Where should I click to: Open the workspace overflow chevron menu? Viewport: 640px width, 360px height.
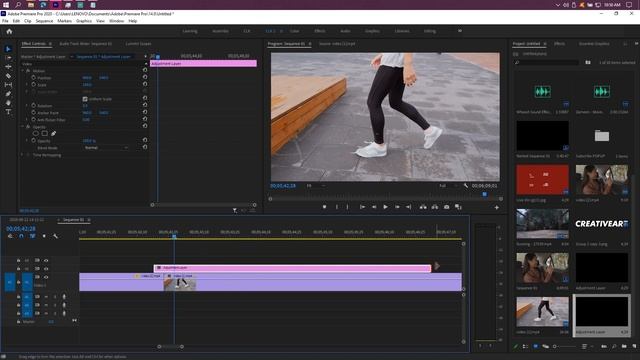pos(460,31)
